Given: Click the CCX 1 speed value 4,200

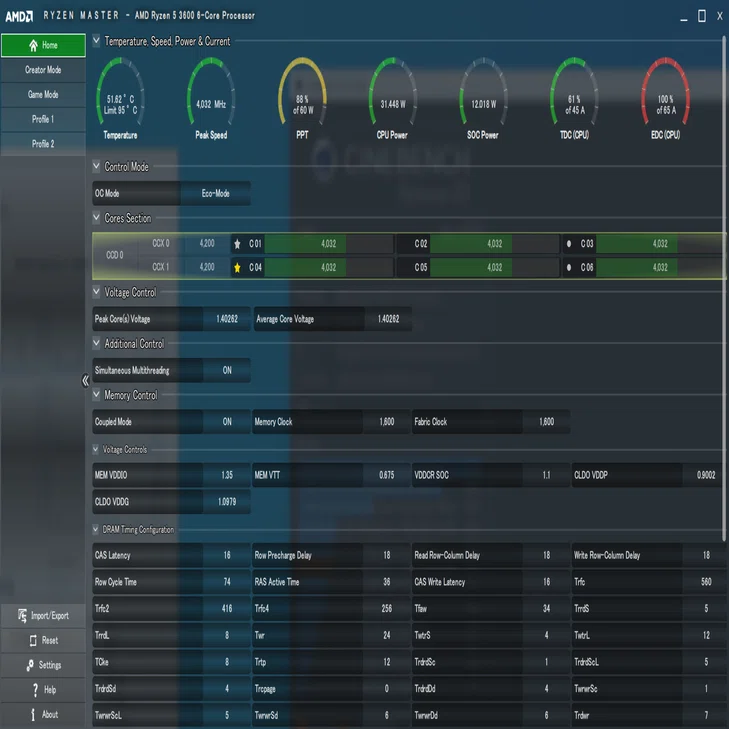Looking at the screenshot, I should (207, 267).
